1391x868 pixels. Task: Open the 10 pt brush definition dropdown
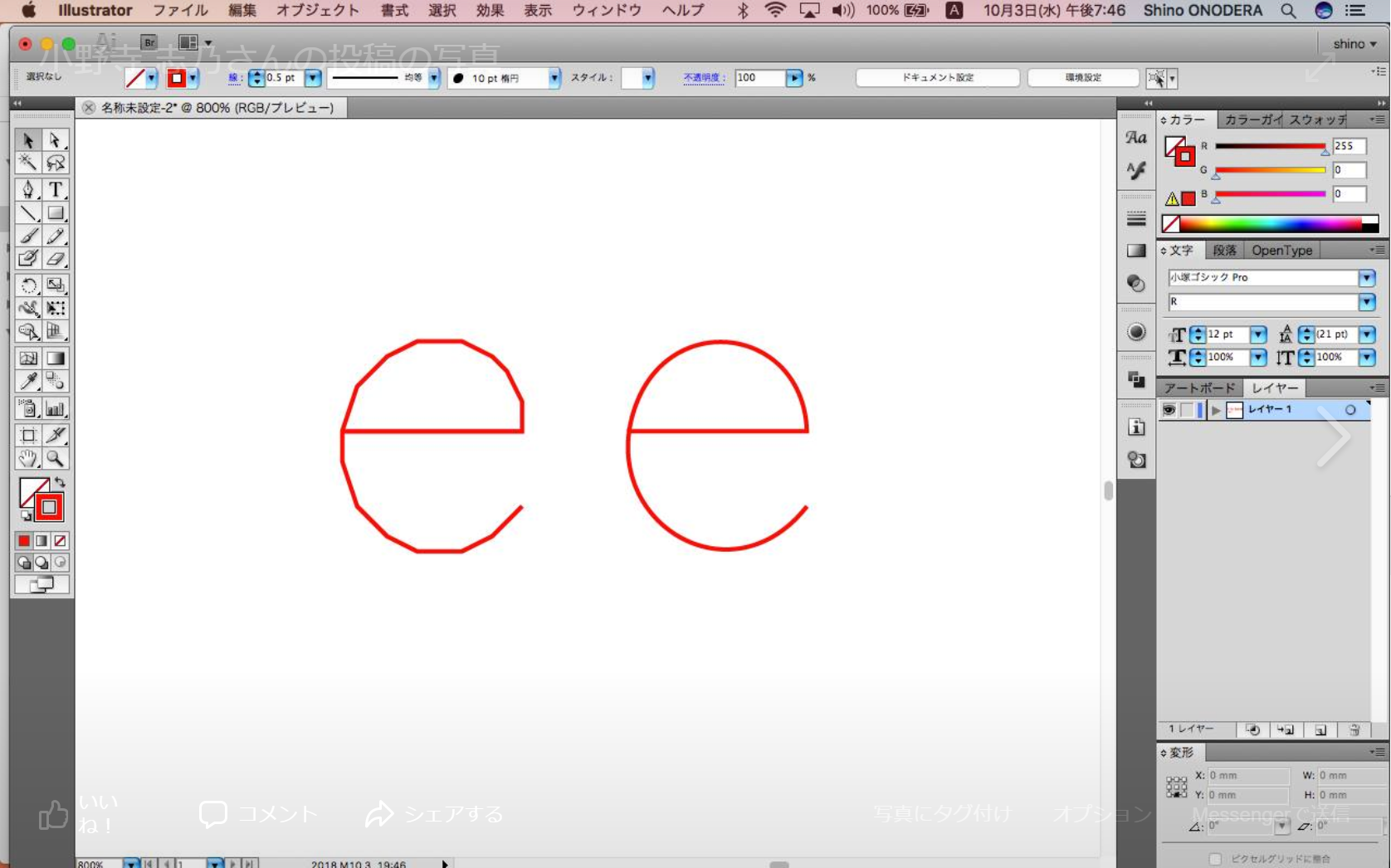click(554, 78)
